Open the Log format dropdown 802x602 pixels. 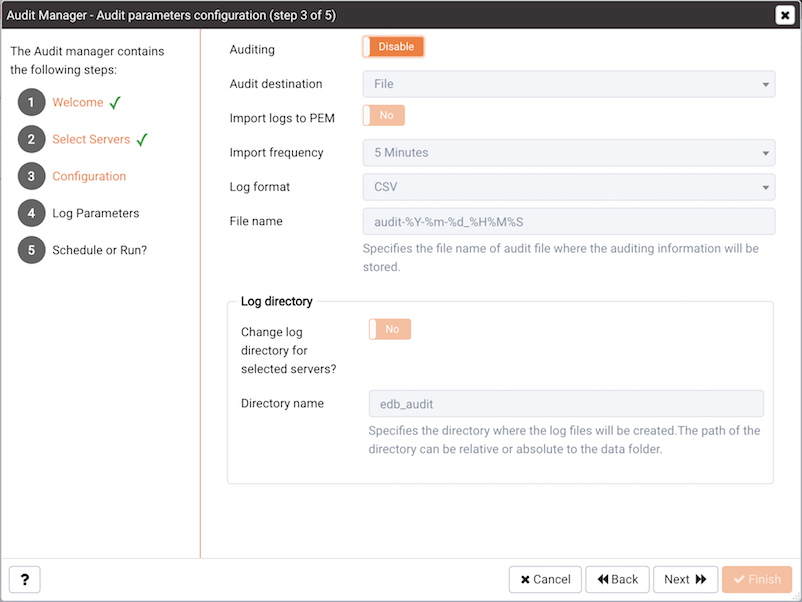[x=569, y=187]
